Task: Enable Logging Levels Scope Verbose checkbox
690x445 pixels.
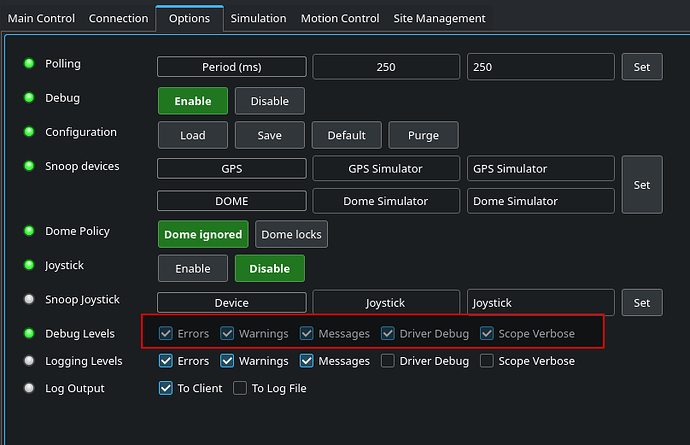Action: pyautogui.click(x=487, y=361)
